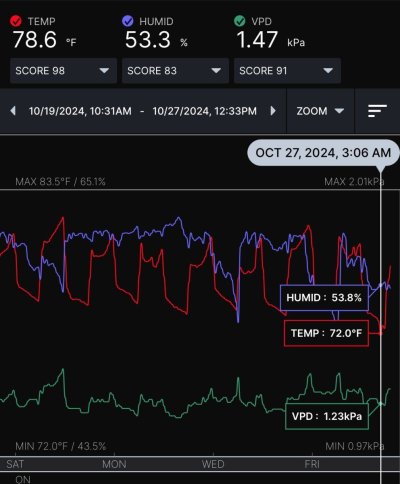Click the end date 10/27/2024, 12:33PM

coord(205,111)
